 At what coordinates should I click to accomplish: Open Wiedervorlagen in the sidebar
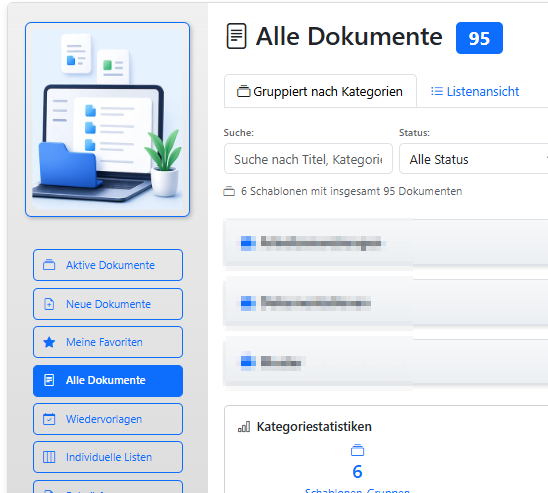pyautogui.click(x=108, y=419)
